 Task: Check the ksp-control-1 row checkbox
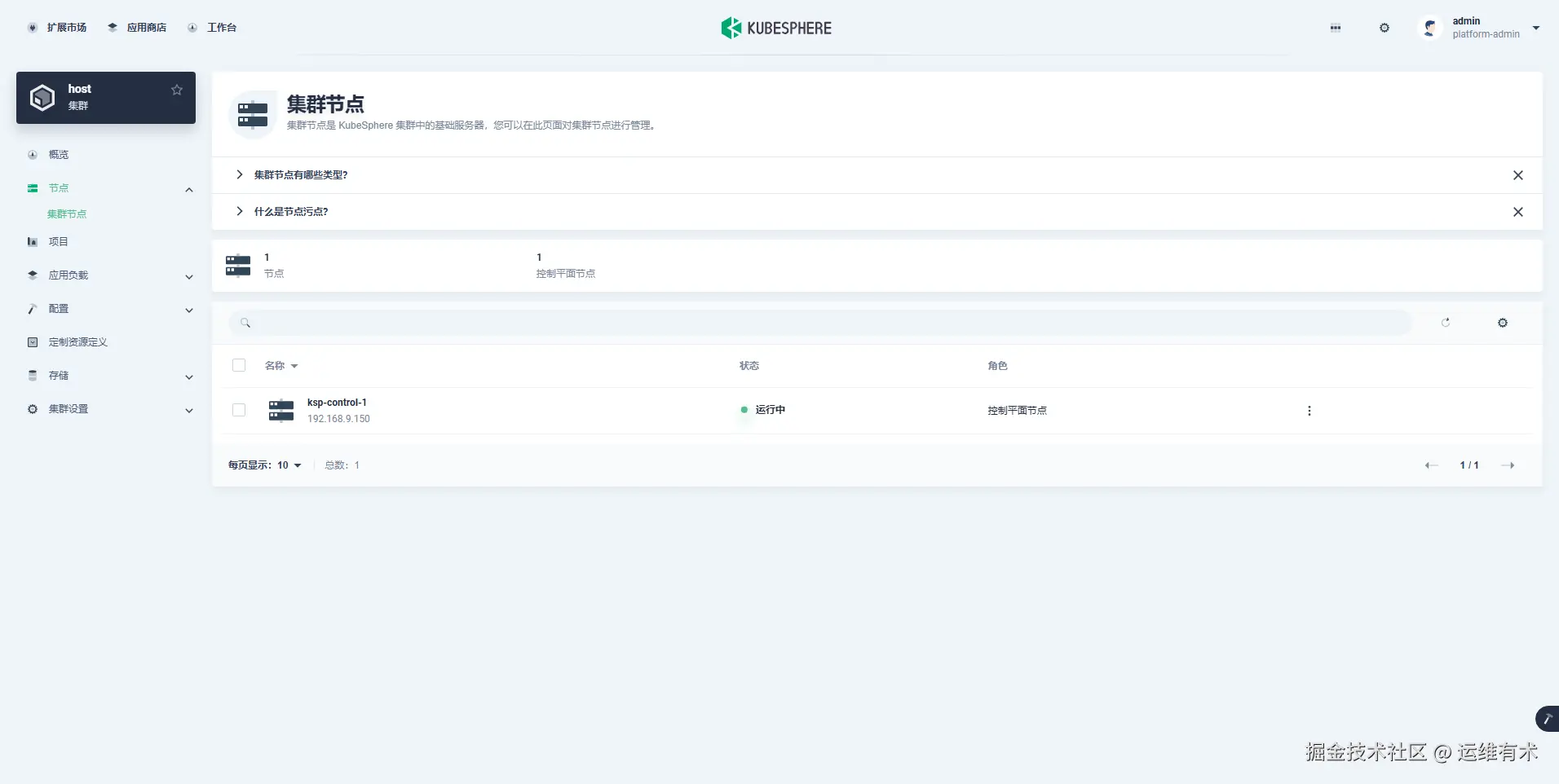click(x=239, y=410)
